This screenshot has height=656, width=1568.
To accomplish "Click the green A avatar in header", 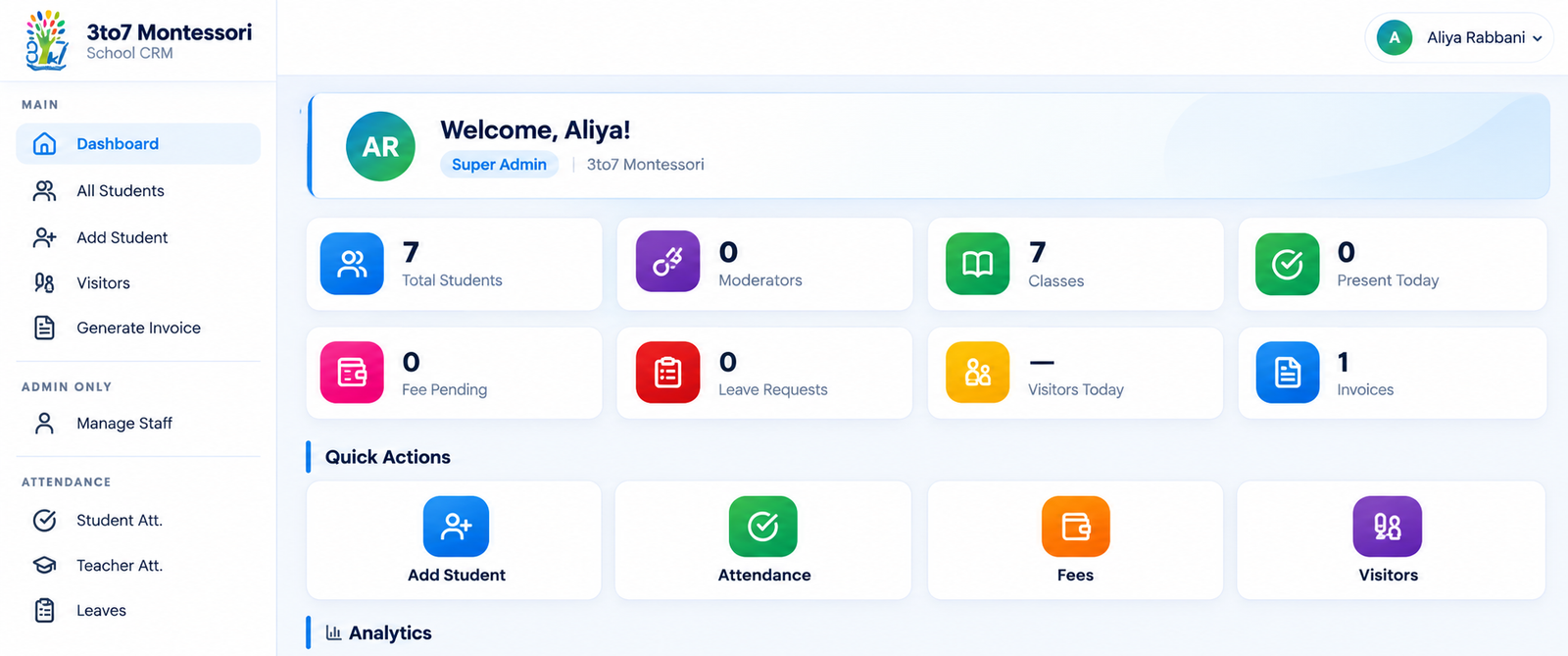I will click(x=1394, y=38).
